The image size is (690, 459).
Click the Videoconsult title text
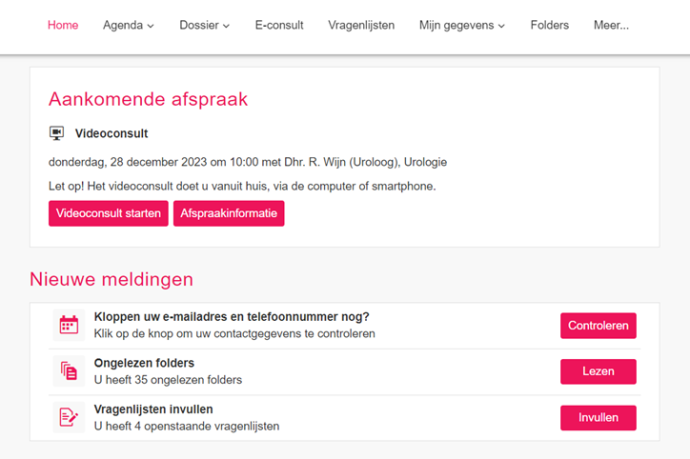(x=111, y=133)
